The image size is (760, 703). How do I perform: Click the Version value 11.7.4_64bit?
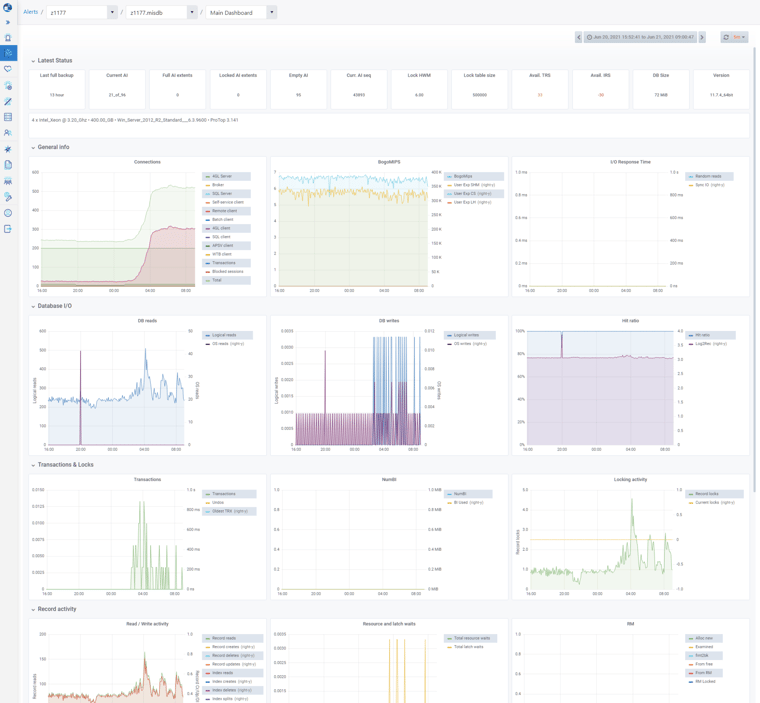click(721, 95)
